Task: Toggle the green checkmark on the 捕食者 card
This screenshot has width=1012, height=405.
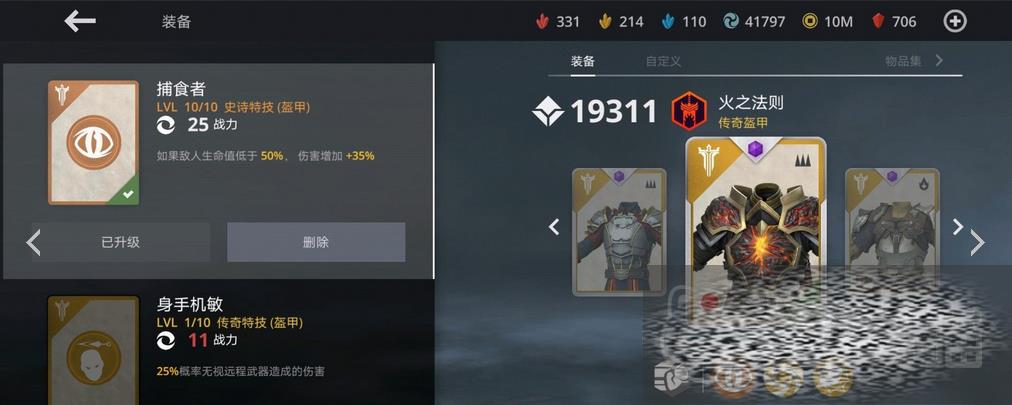Action: 127,193
